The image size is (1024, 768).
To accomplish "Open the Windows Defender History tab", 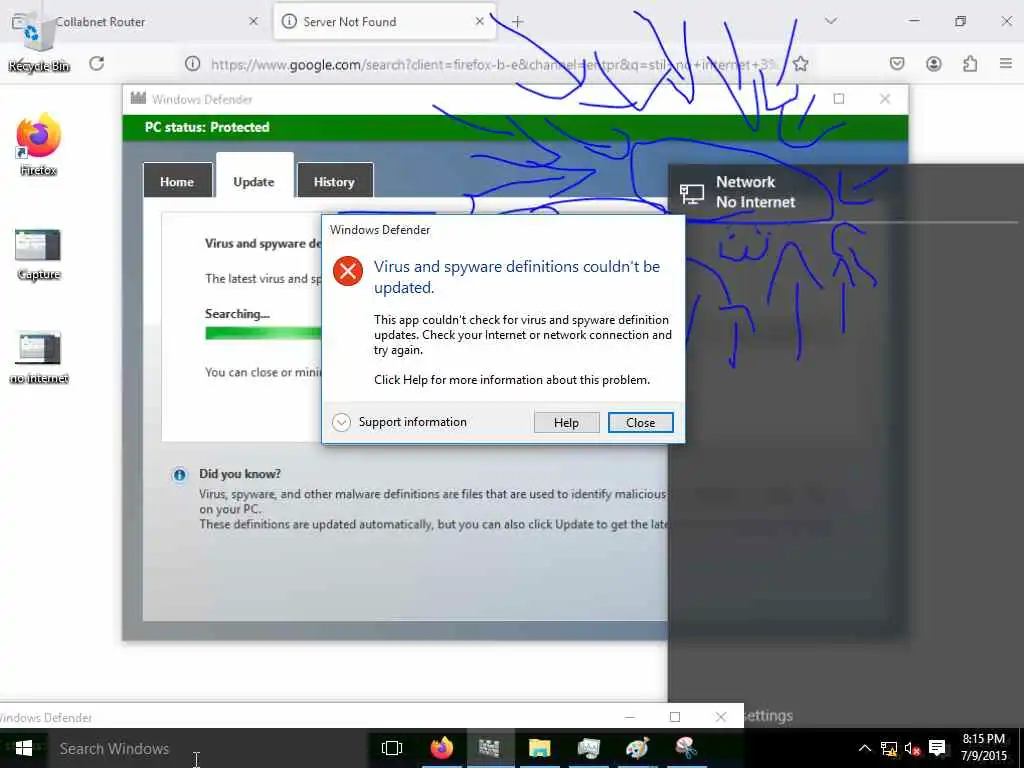I will pos(334,181).
